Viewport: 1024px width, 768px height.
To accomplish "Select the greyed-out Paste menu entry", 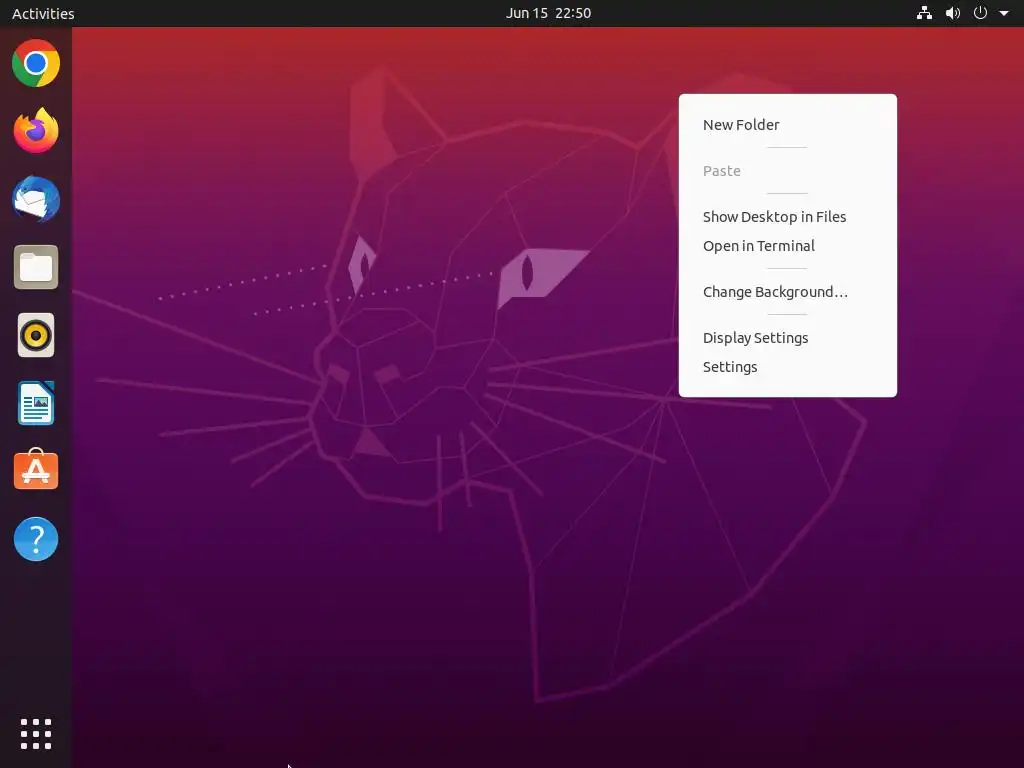I will 788,171.
